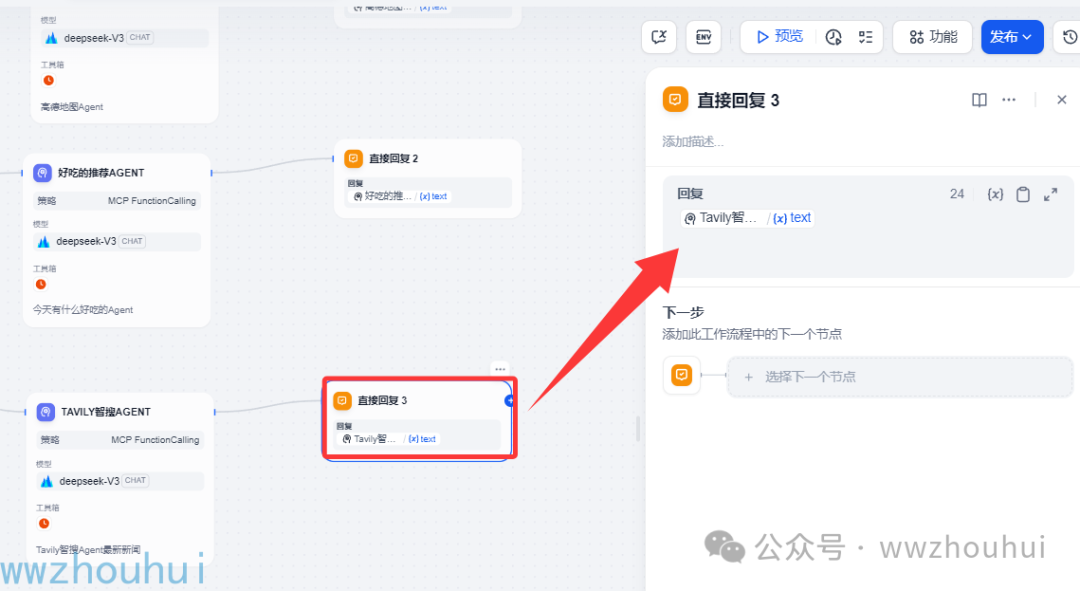Click the TAVILY智搜AGENT node icon
This screenshot has width=1080, height=591.
coord(46,412)
